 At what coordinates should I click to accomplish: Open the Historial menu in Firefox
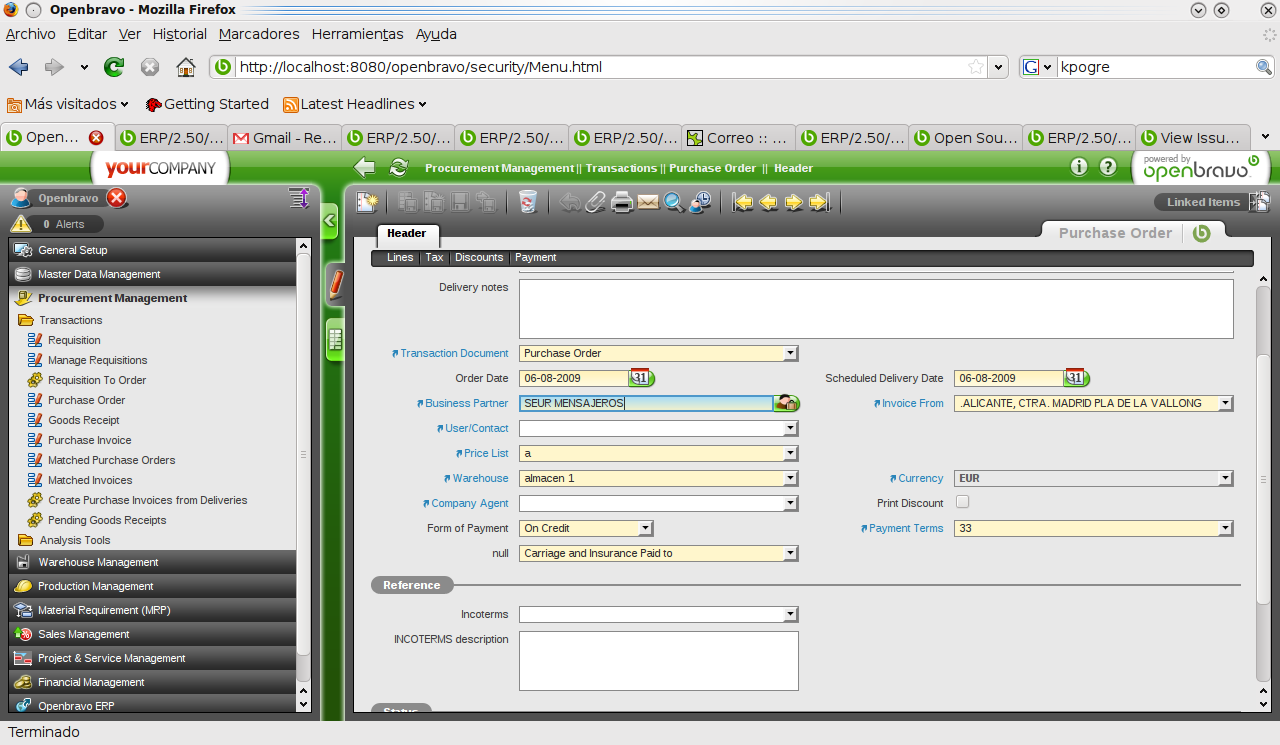coord(180,34)
